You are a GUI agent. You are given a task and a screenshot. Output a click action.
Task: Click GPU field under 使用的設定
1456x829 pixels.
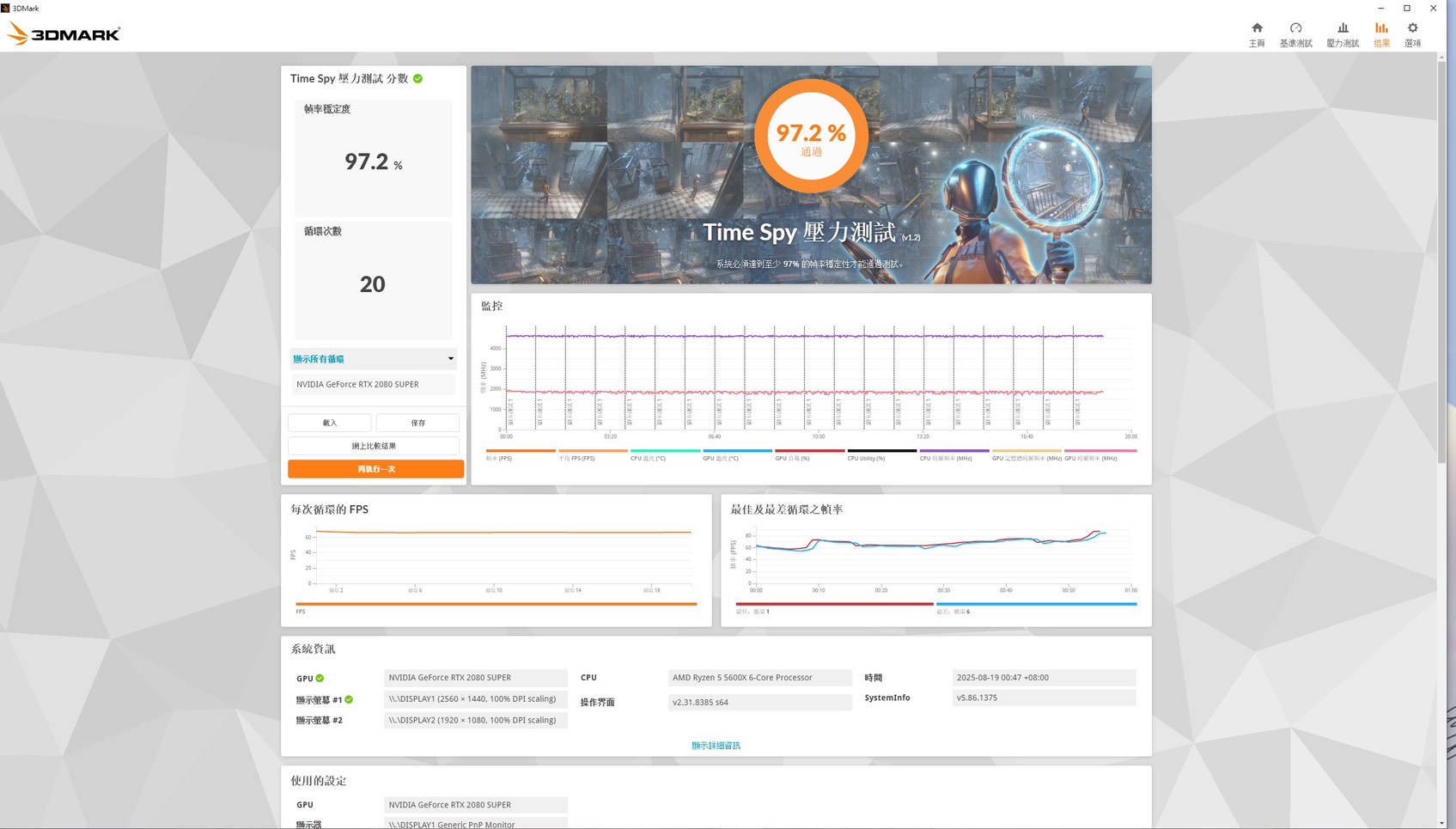[x=475, y=805]
